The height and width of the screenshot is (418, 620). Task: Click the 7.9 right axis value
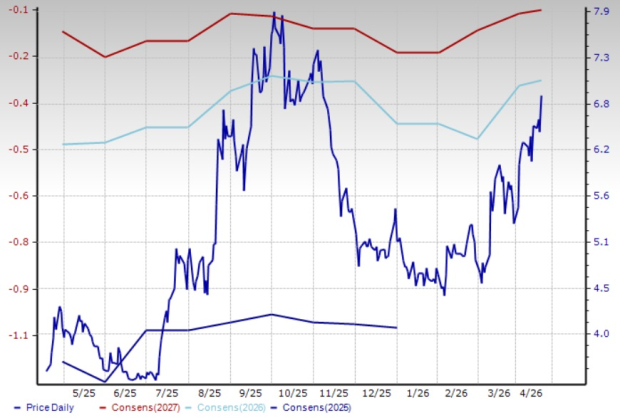pyautogui.click(x=603, y=11)
